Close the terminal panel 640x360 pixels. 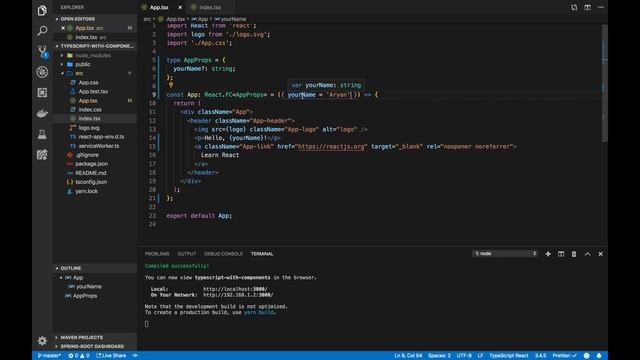[x=600, y=254]
